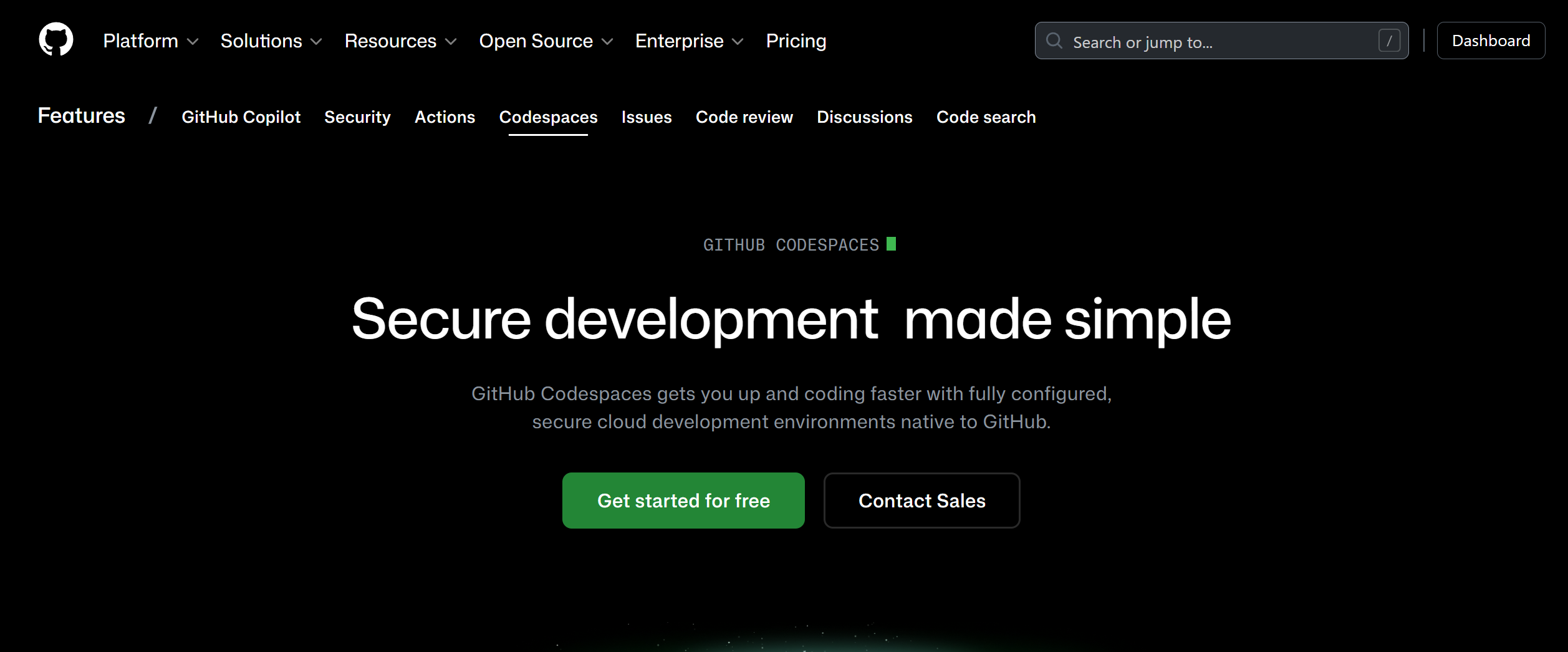Click the Secure development made simple headline
1568x652 pixels.
pos(791,319)
